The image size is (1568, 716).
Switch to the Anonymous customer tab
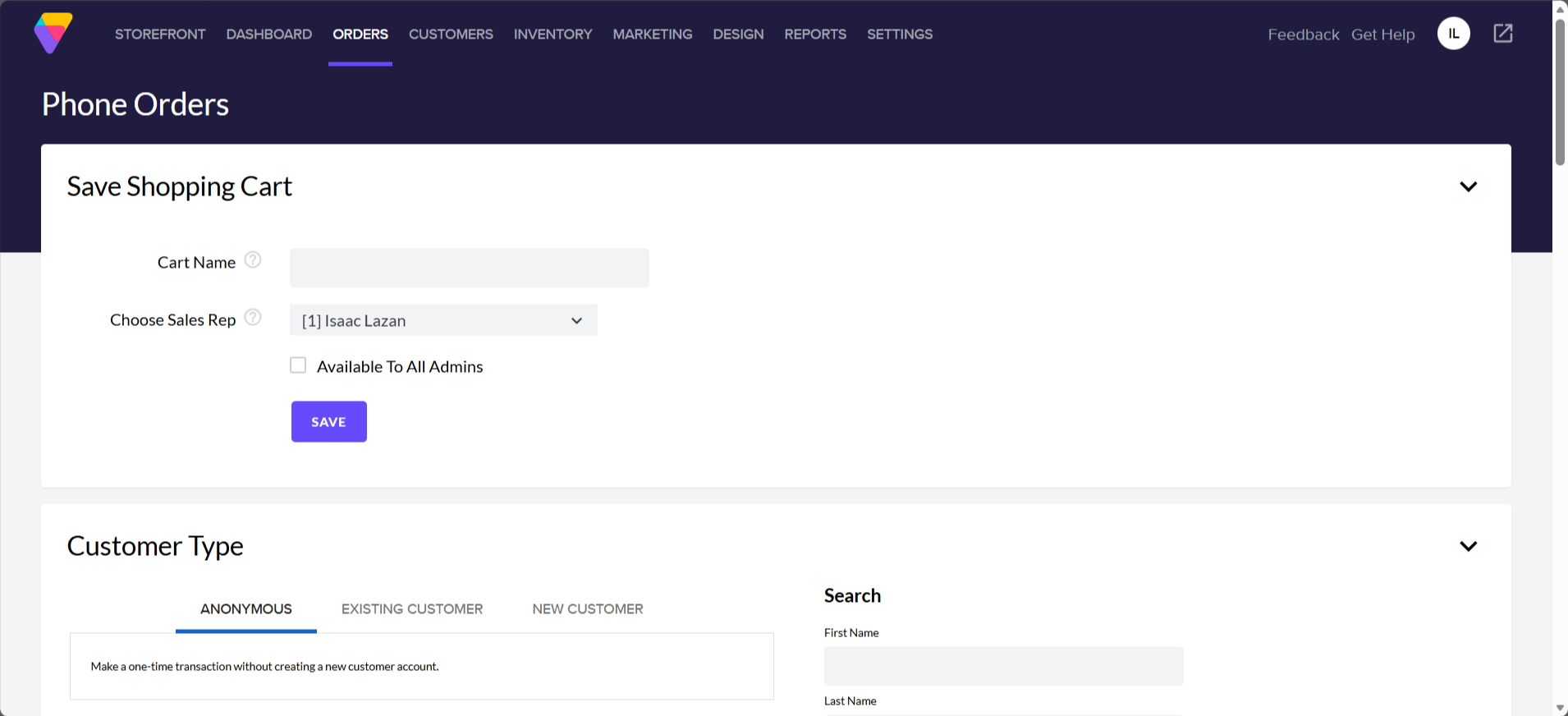[246, 609]
